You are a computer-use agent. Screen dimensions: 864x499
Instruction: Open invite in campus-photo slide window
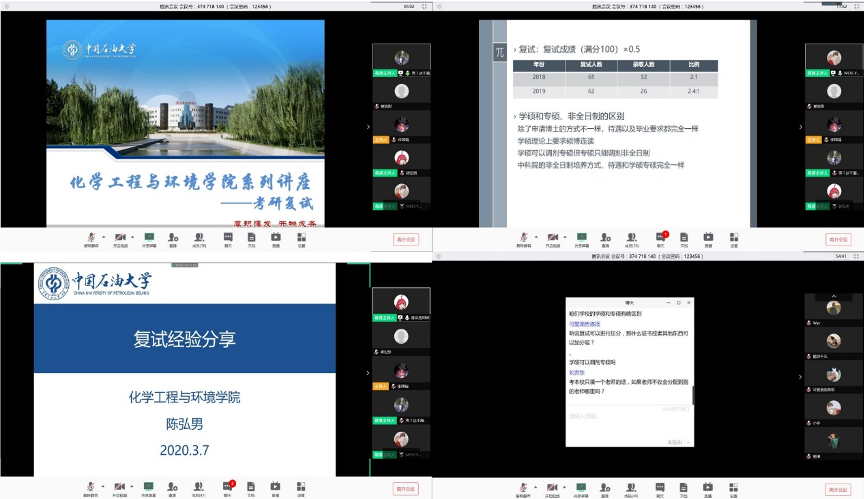(x=173, y=239)
